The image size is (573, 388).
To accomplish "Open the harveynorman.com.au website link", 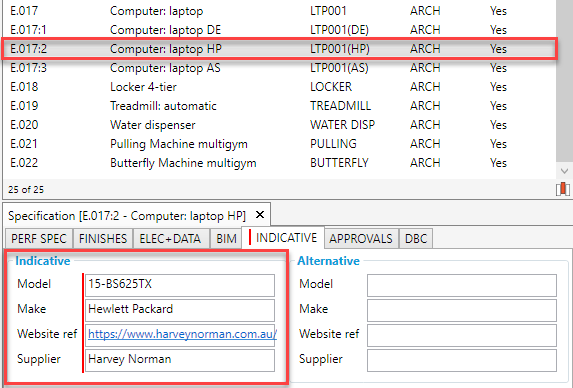I will point(182,334).
